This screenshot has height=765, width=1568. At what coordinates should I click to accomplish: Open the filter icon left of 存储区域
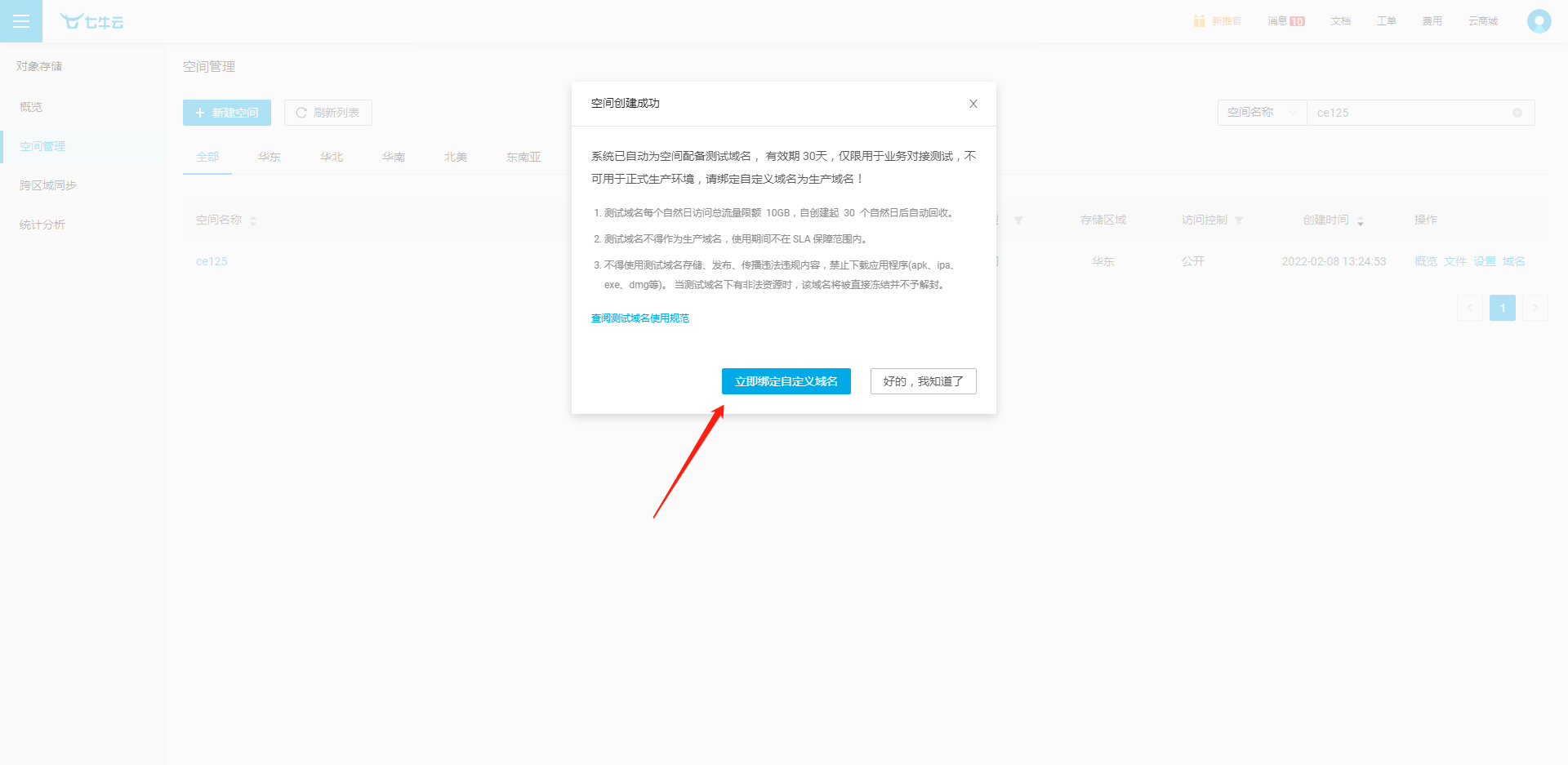(x=1018, y=220)
